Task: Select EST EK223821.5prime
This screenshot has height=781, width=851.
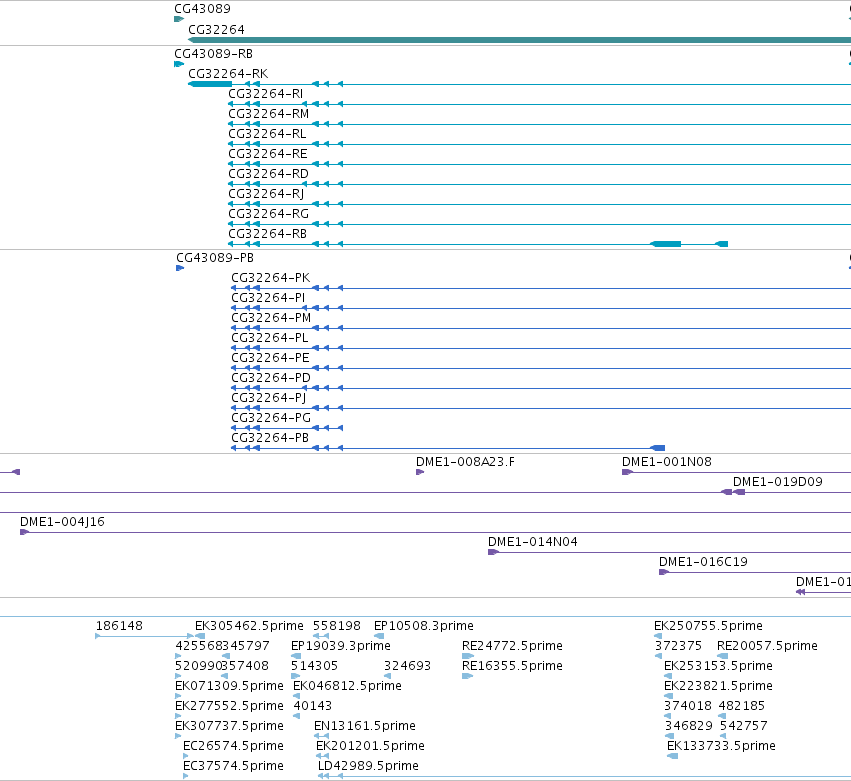Action: tap(719, 687)
